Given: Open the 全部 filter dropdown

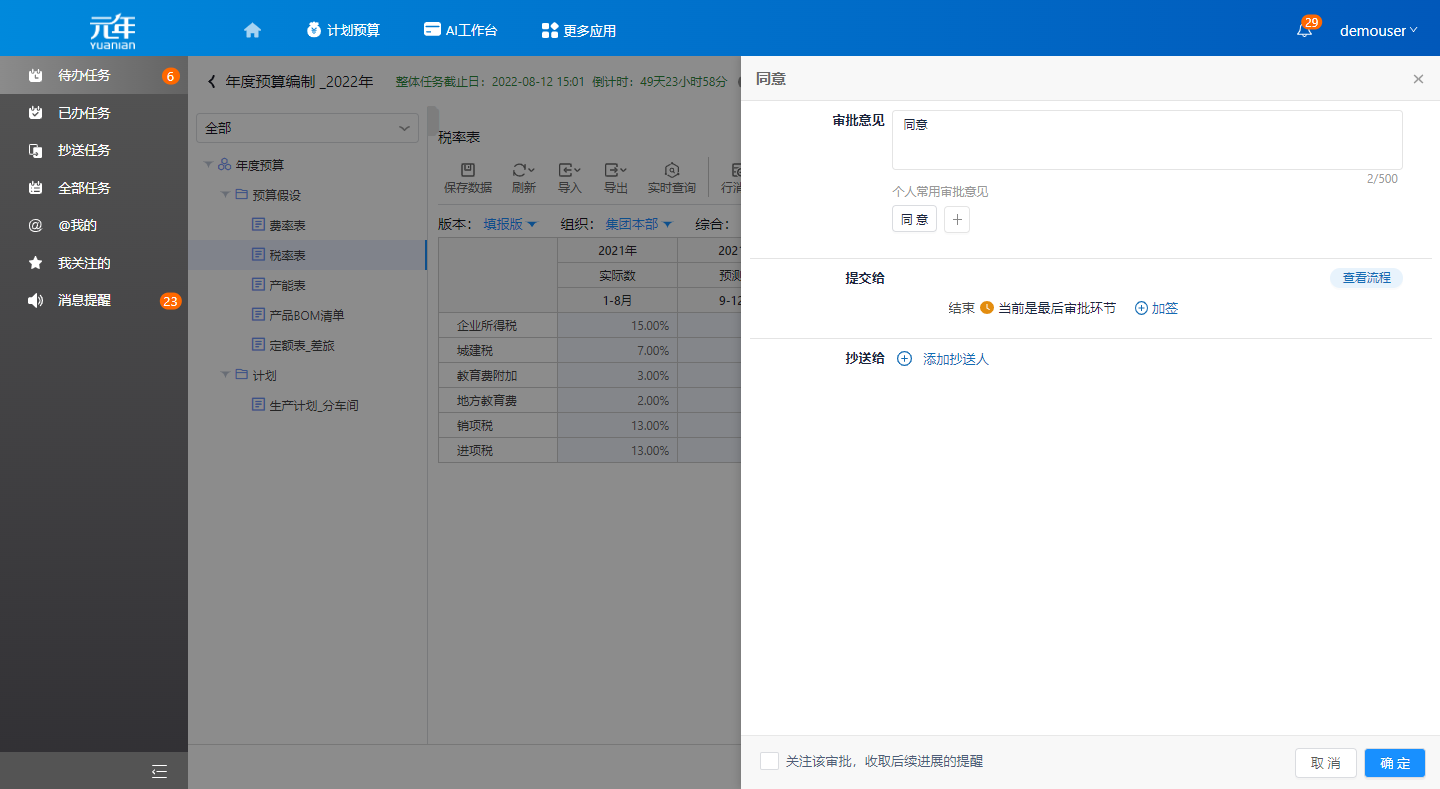Looking at the screenshot, I should pos(308,128).
